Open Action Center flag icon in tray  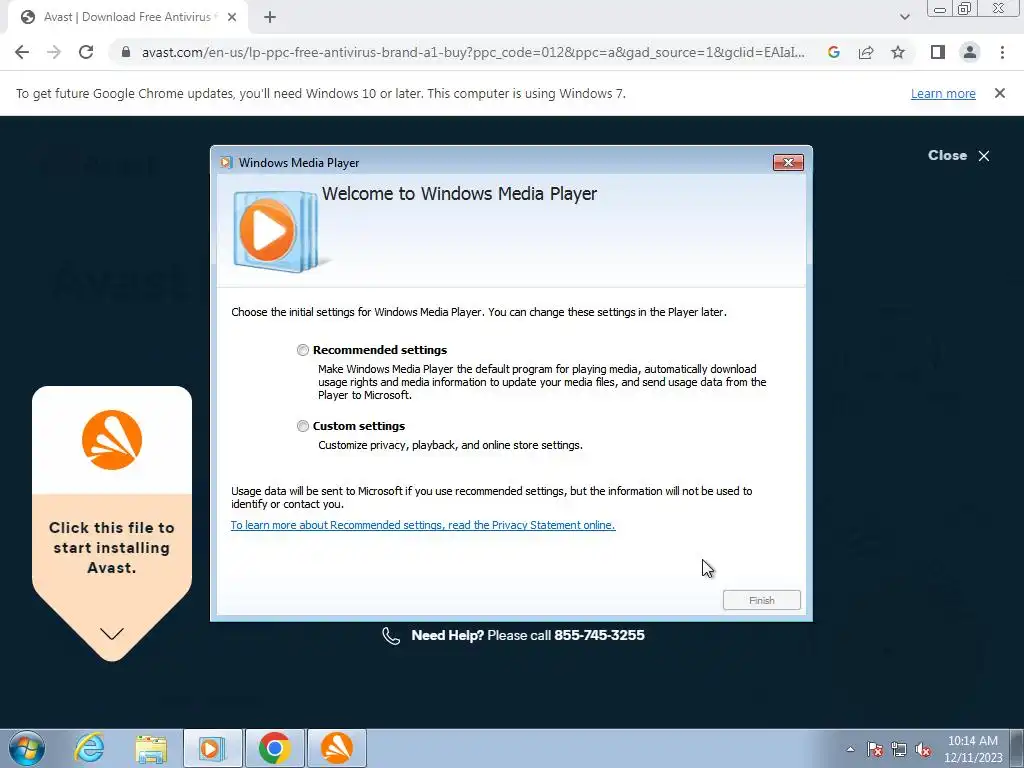(x=875, y=749)
